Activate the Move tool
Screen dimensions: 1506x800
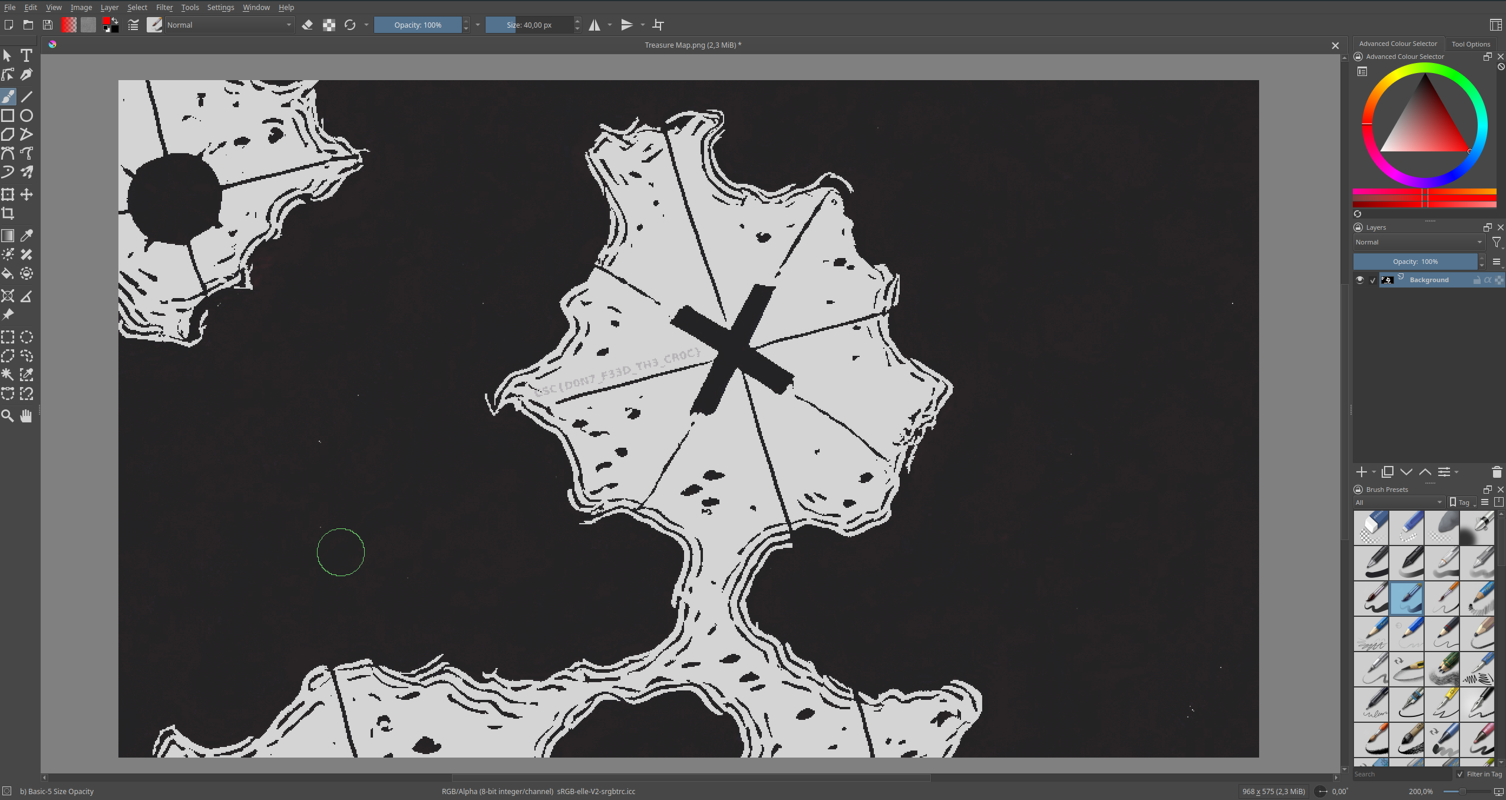coord(27,195)
